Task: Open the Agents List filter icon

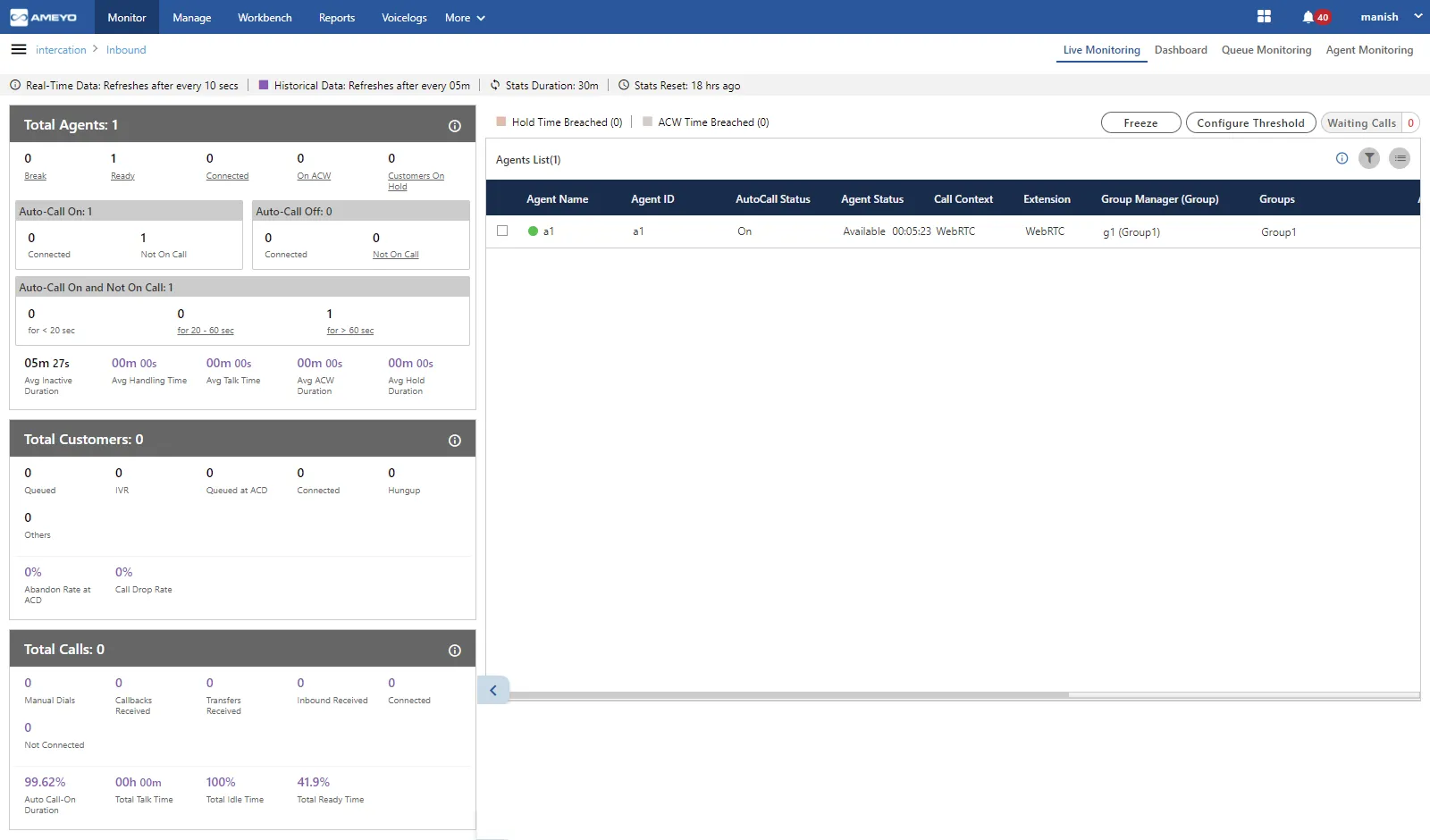Action: coord(1369,158)
